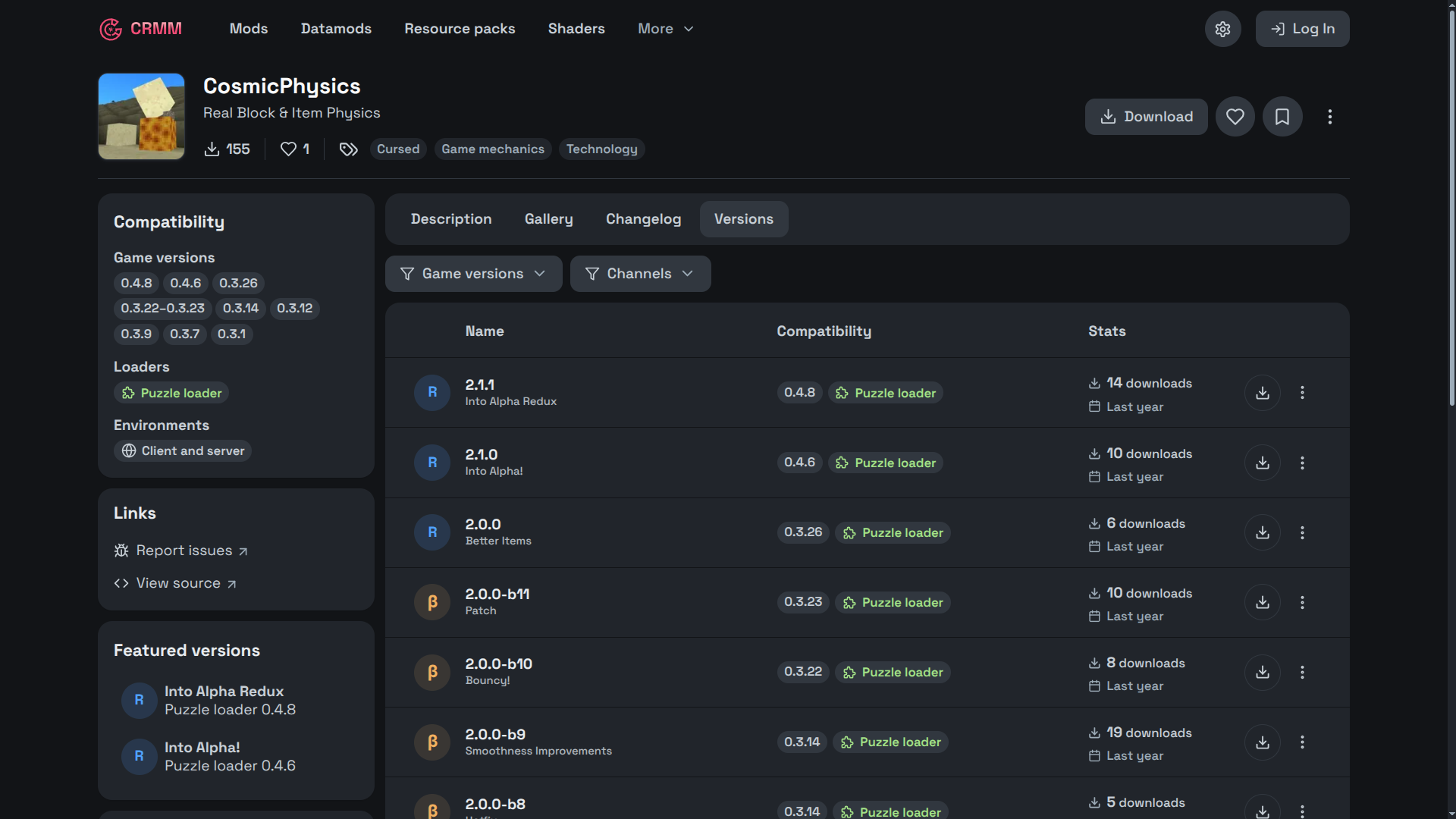The height and width of the screenshot is (819, 1456).
Task: Download version 2.0.0-b11 via row icon
Action: 1263,602
